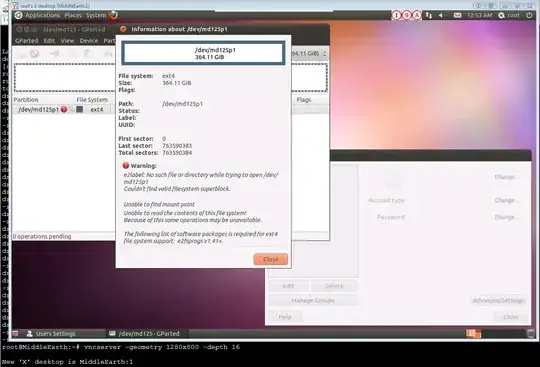Open the network connections indicator

click(428, 15)
